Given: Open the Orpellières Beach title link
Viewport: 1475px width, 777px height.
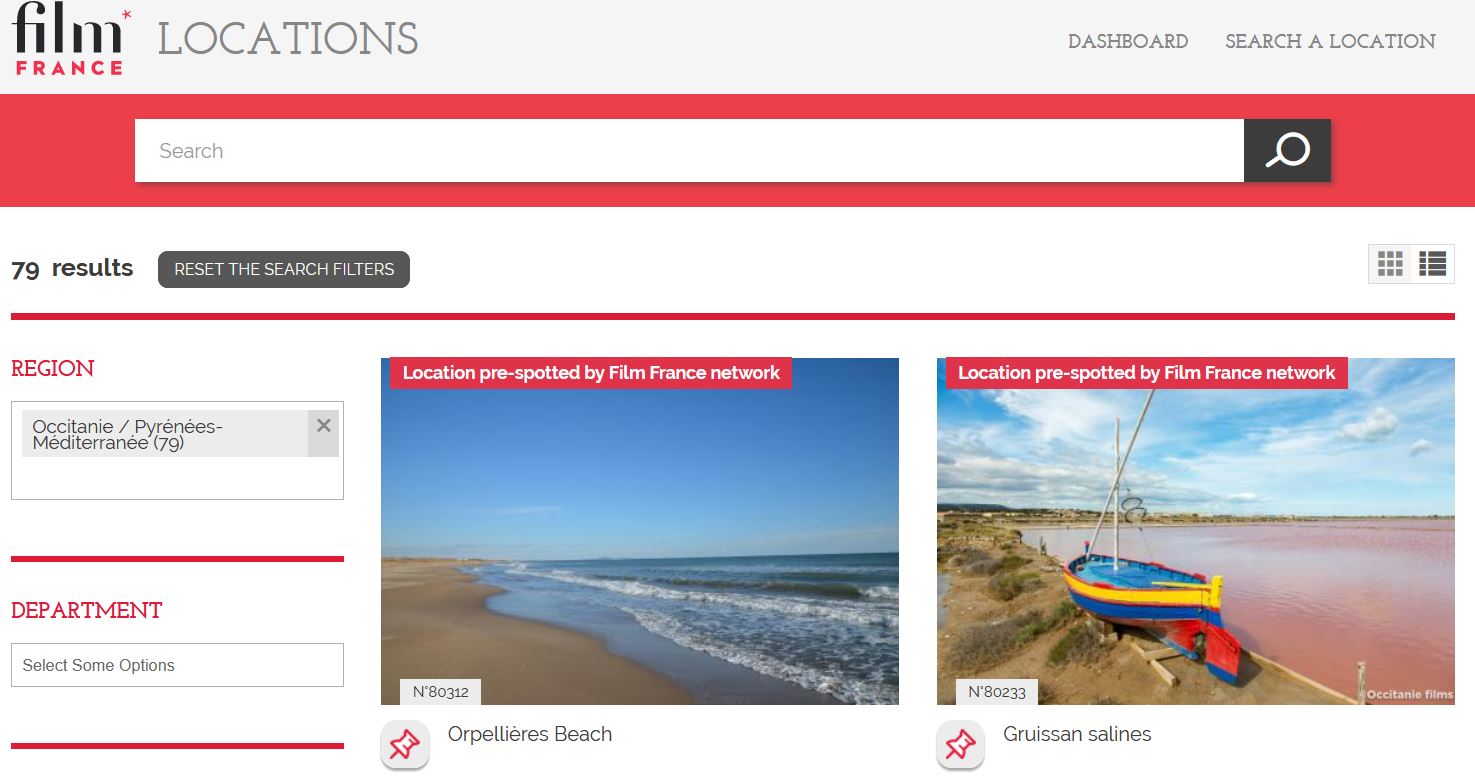Looking at the screenshot, I should coord(530,734).
